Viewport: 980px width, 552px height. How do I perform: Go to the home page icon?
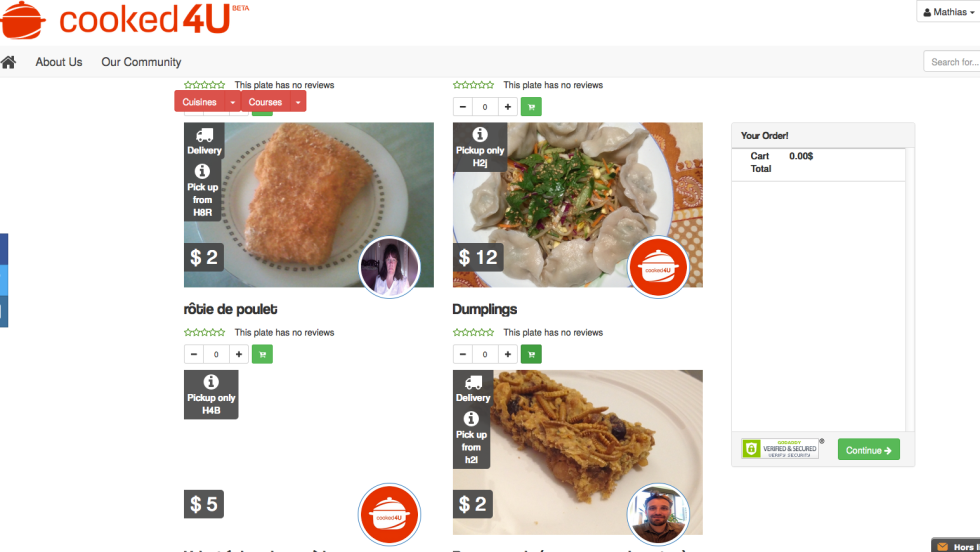pyautogui.click(x=9, y=62)
